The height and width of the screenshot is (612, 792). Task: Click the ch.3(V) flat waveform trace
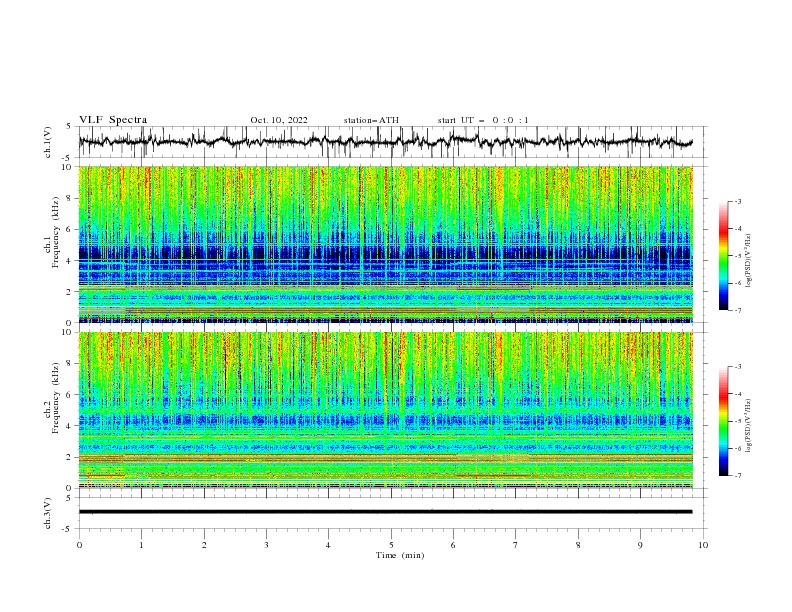coord(386,512)
